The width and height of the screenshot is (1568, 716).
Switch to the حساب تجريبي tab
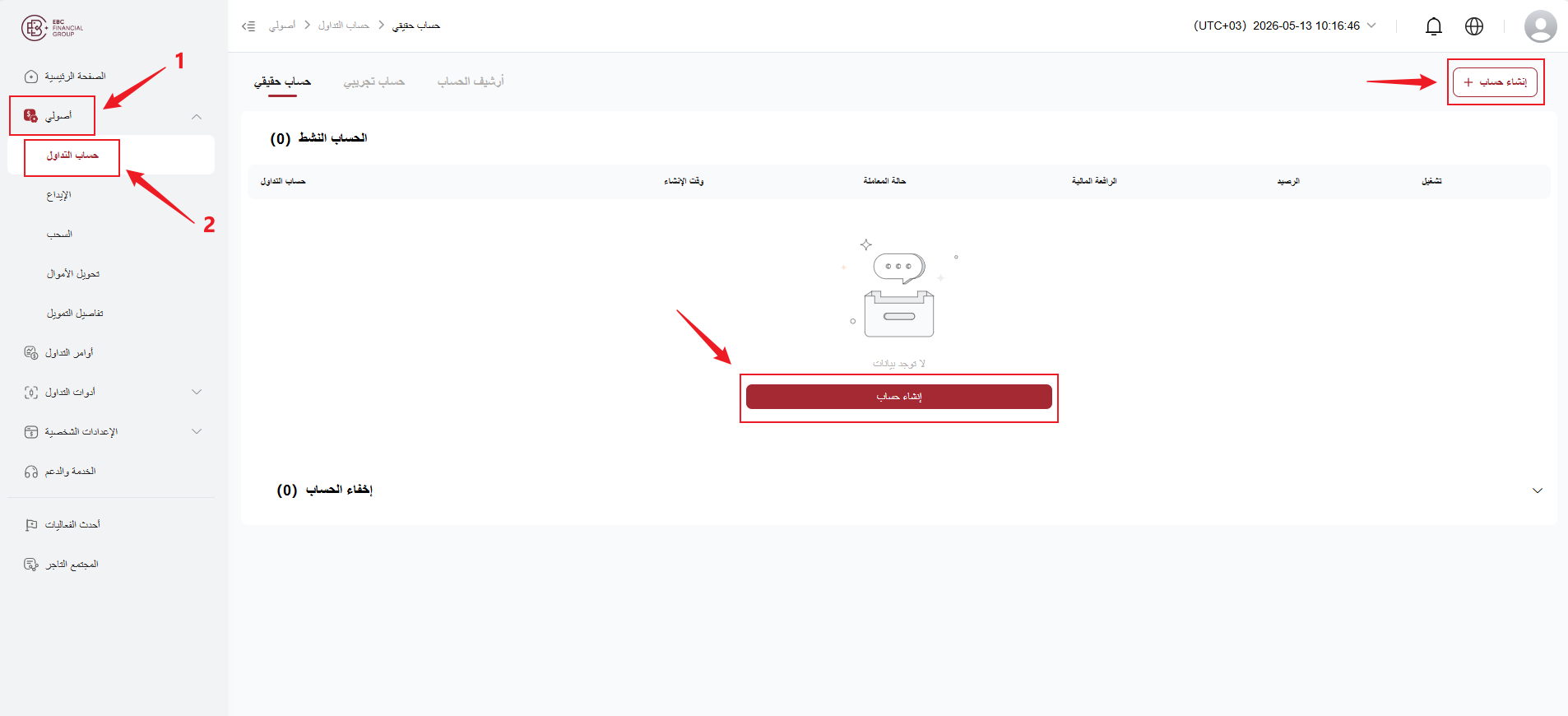373,81
